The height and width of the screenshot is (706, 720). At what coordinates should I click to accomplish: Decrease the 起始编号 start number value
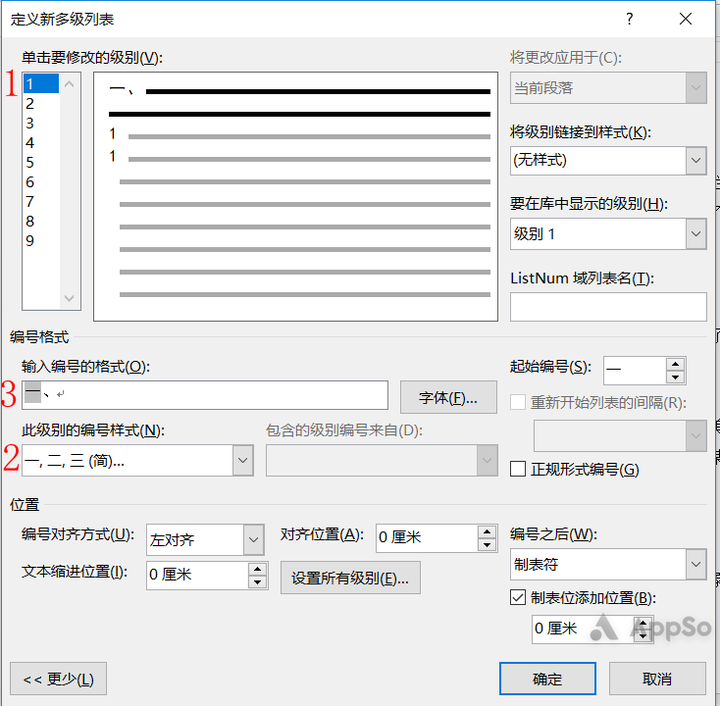pos(675,377)
